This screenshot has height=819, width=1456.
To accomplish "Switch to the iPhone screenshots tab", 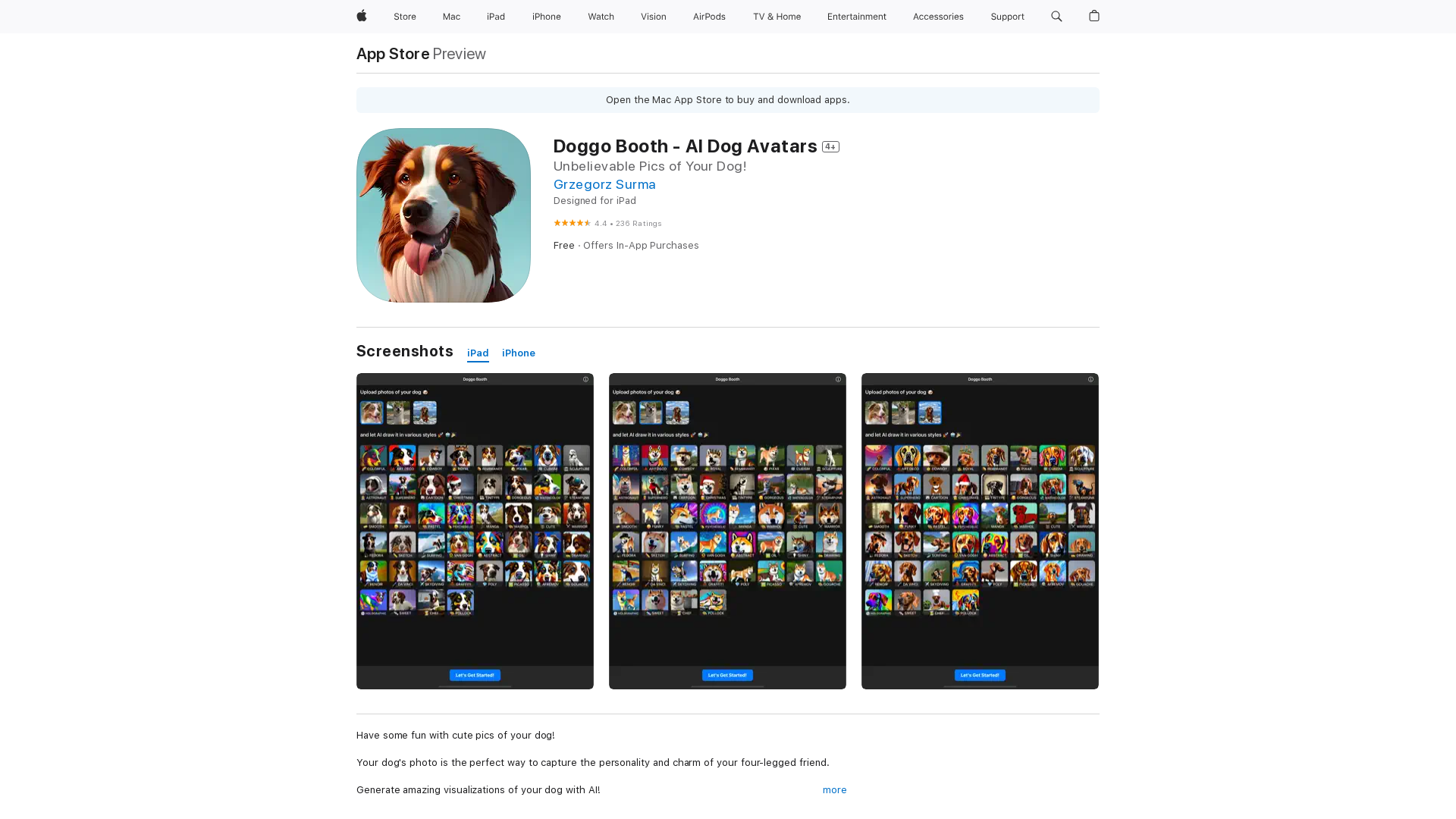I will point(519,353).
